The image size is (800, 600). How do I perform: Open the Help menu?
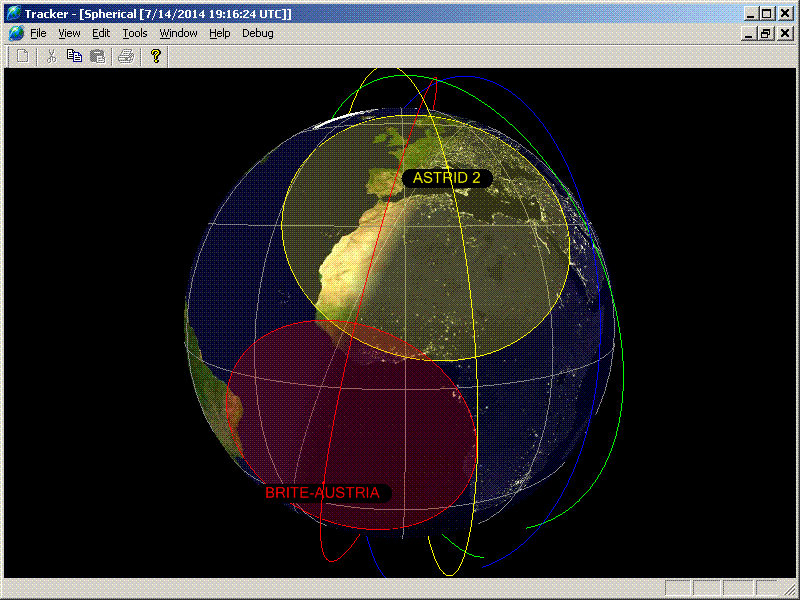[x=220, y=34]
